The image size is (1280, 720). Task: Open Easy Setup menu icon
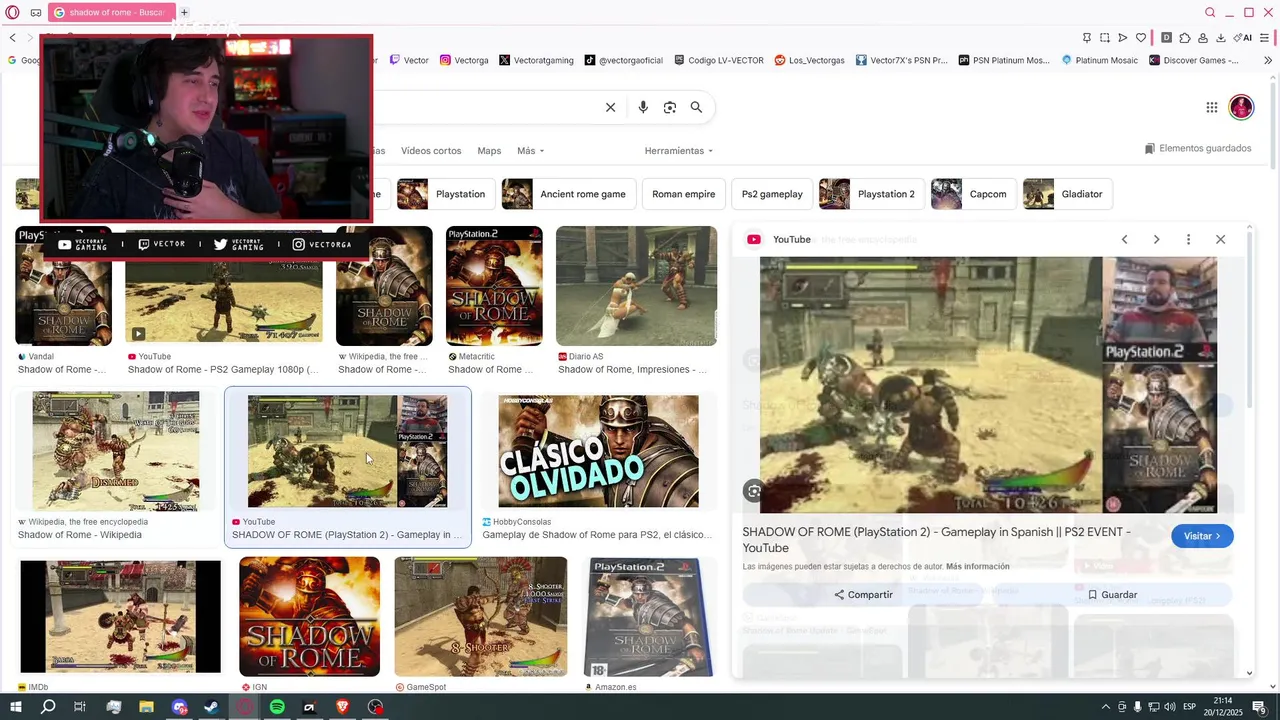click(x=1265, y=38)
